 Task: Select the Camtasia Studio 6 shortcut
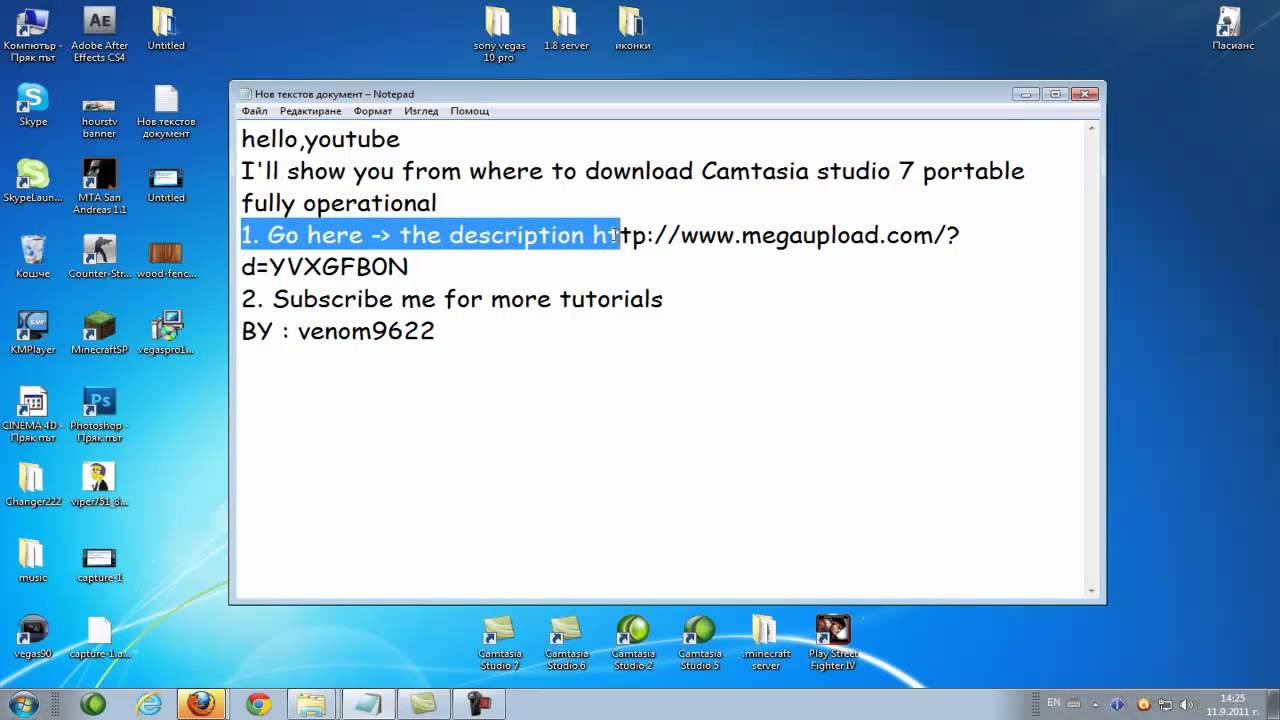[x=566, y=642]
